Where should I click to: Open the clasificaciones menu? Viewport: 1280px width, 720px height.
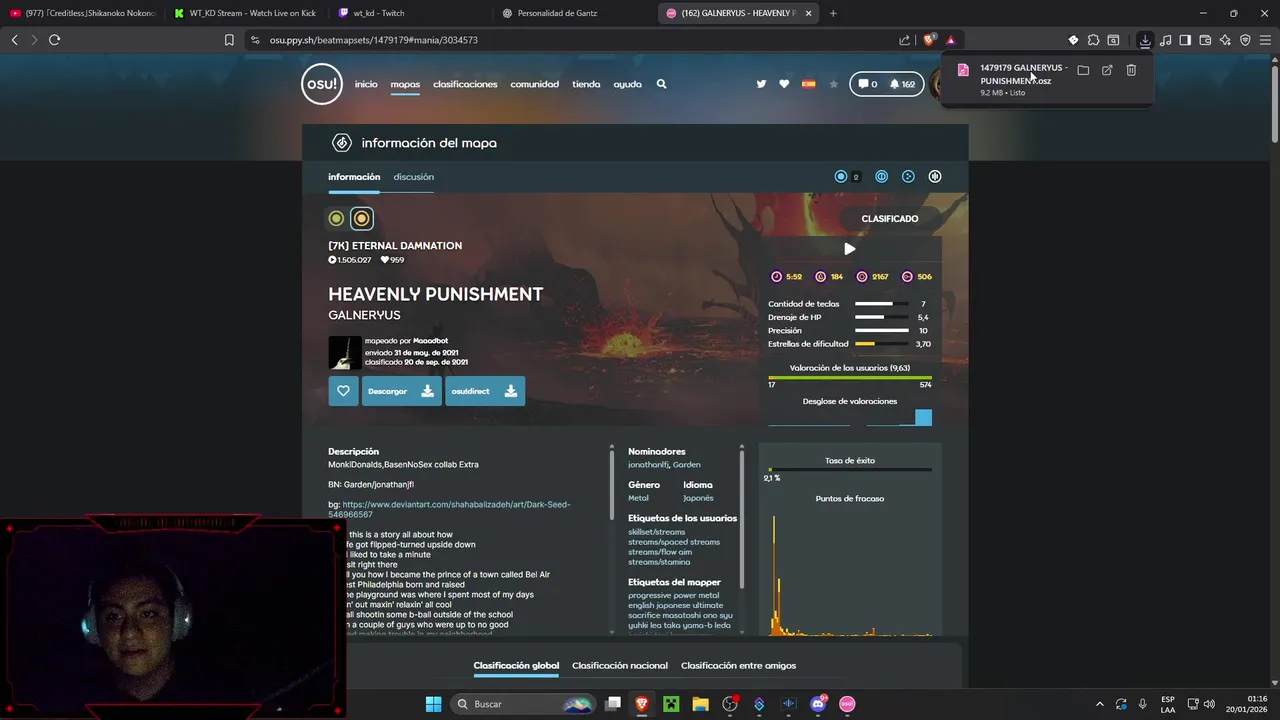pyautogui.click(x=465, y=84)
